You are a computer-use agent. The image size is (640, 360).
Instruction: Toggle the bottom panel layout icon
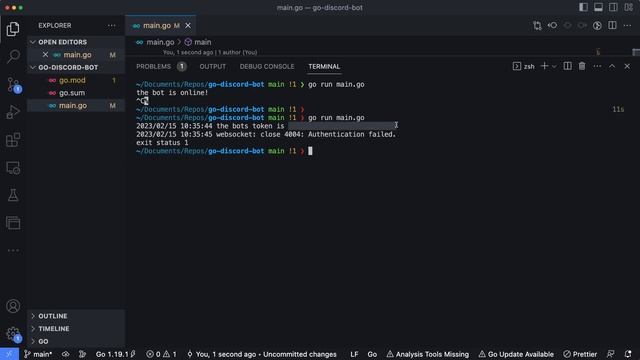tap(598, 7)
